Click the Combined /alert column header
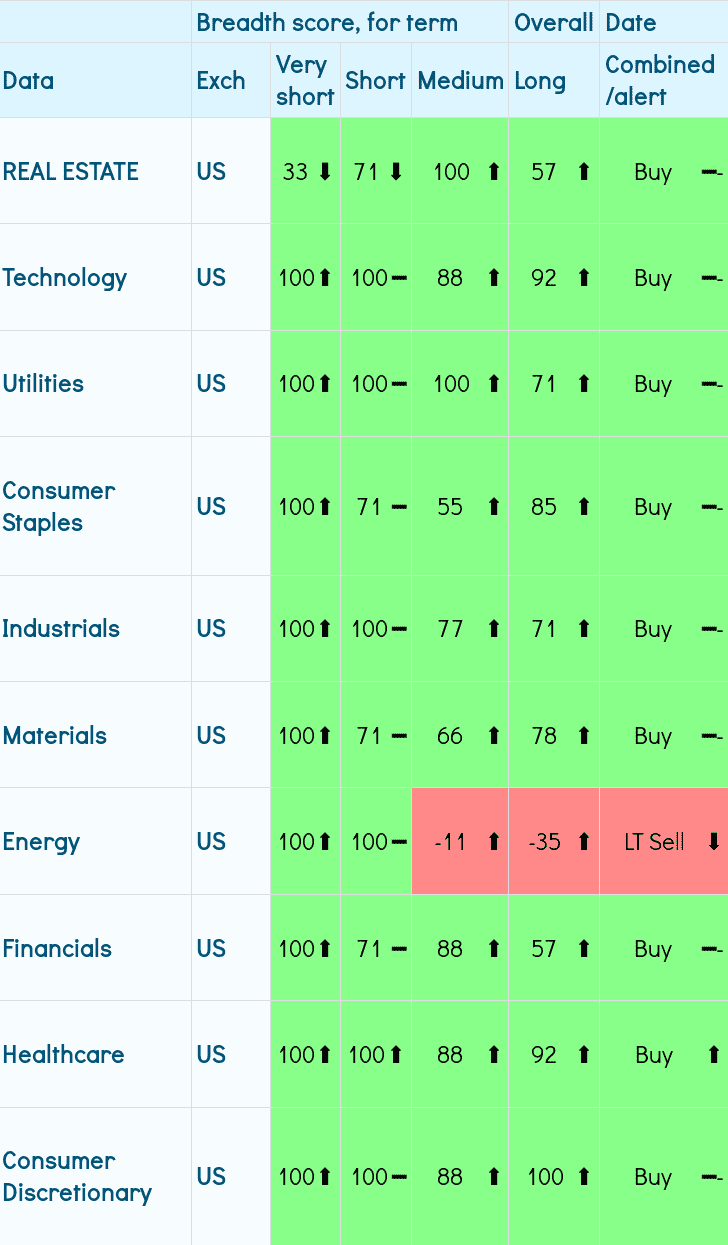This screenshot has width=728, height=1245. (x=660, y=81)
